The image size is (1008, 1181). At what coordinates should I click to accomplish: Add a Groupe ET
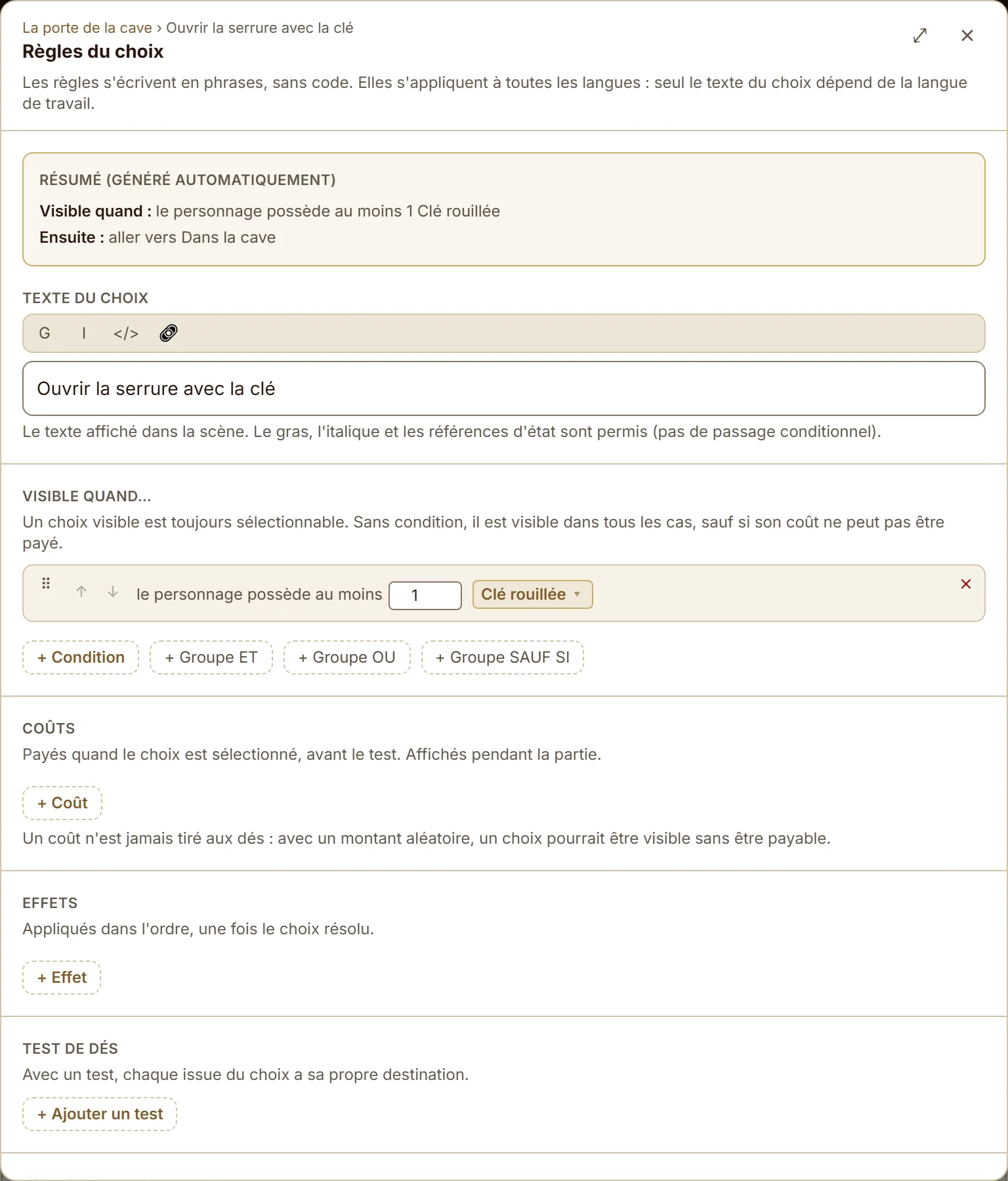click(x=211, y=657)
